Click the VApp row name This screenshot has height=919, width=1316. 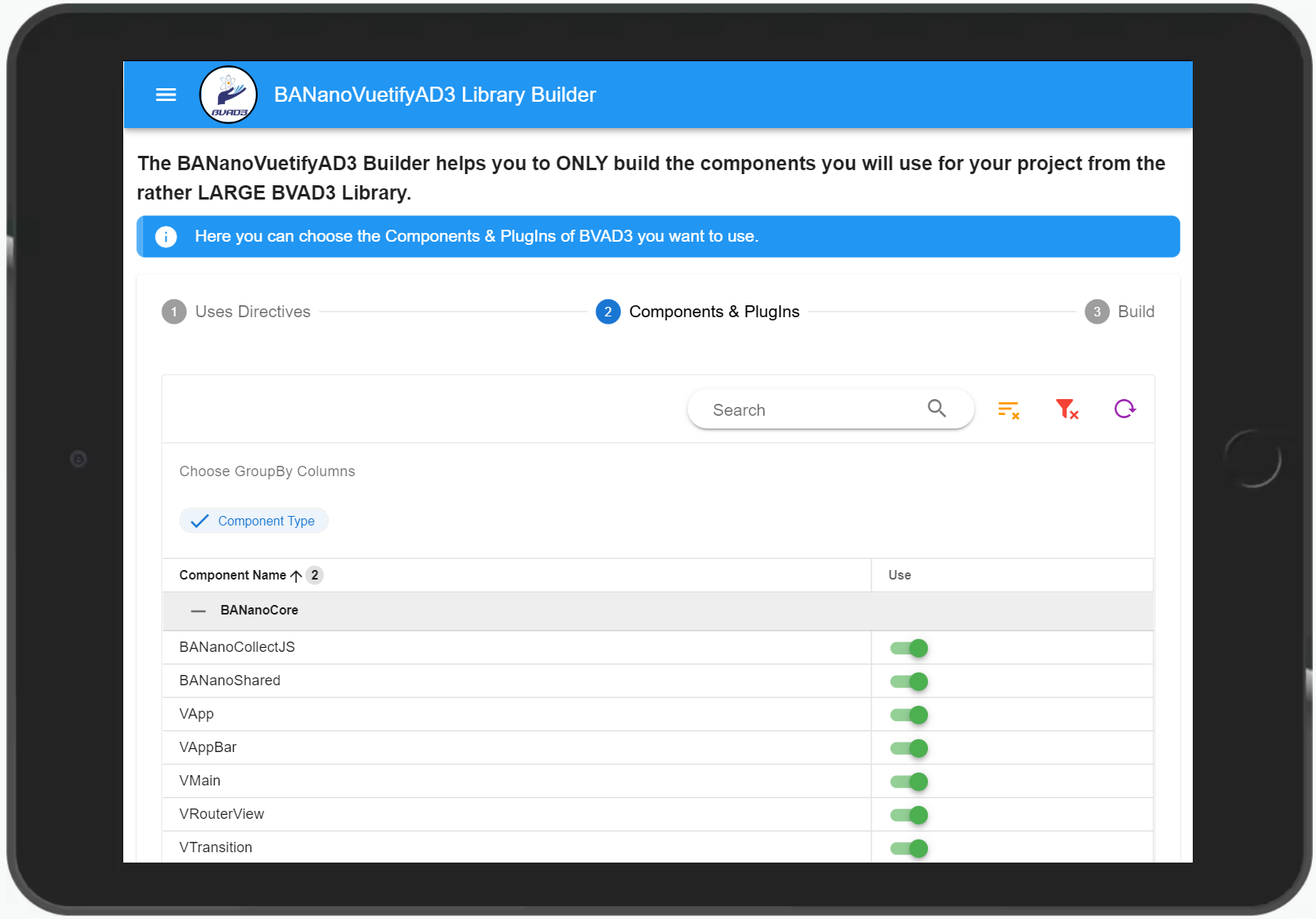(196, 714)
